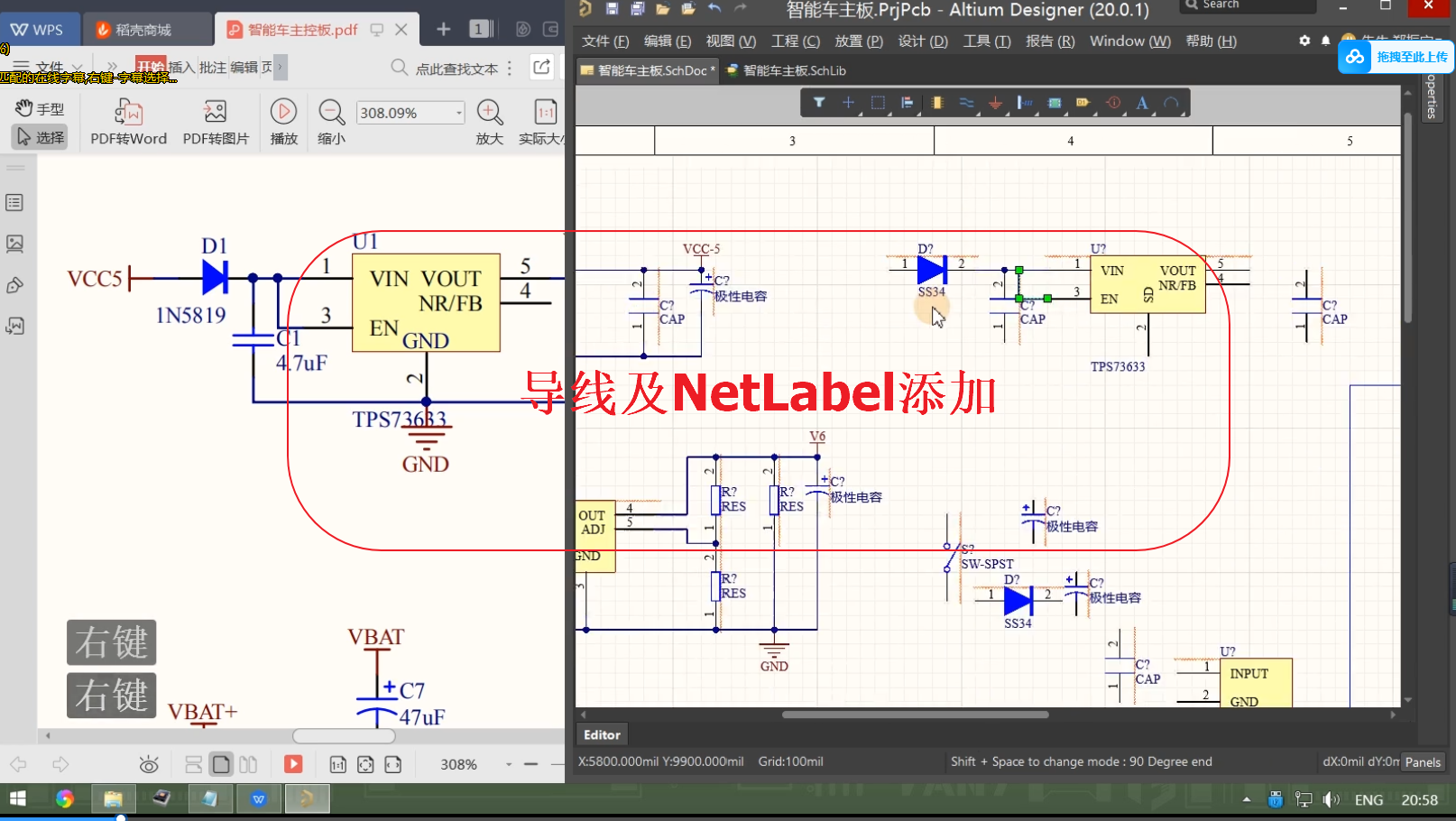Toggle the 手型 hand tool mode
The width and height of the screenshot is (1456, 821).
pyautogui.click(x=41, y=108)
